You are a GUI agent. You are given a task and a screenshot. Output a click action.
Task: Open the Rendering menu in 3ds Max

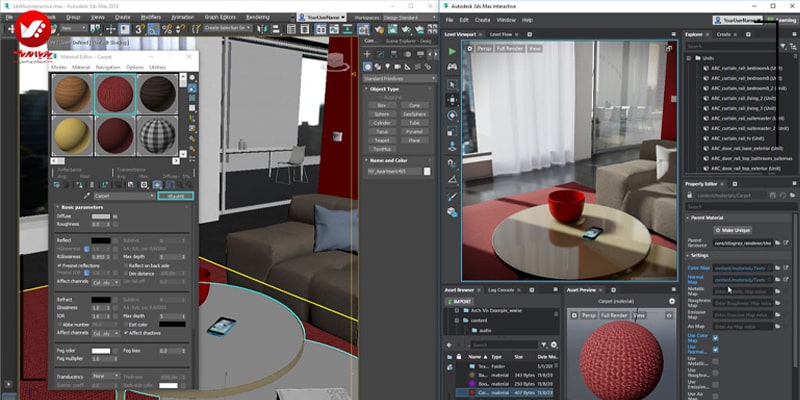point(258,17)
